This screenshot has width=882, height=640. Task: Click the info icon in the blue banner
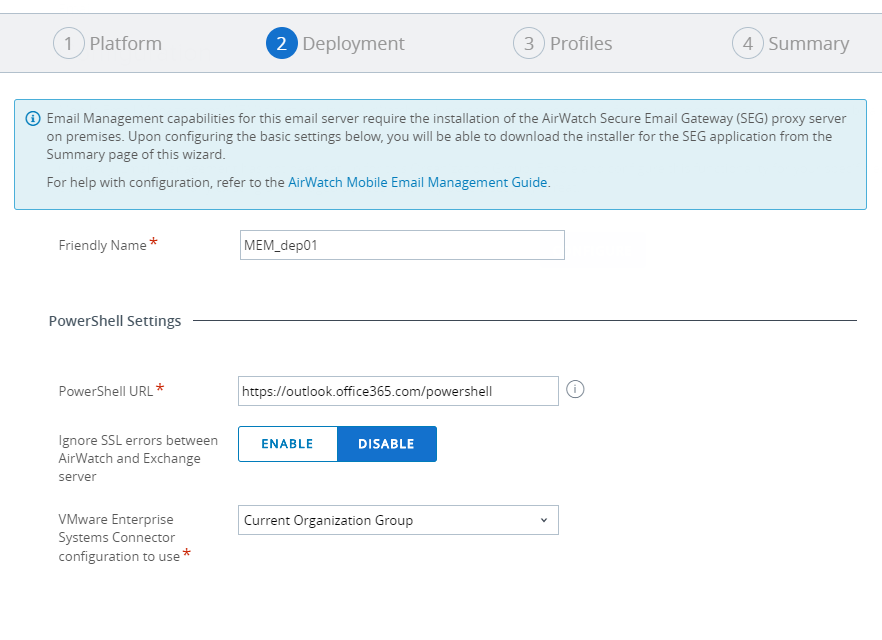32,119
